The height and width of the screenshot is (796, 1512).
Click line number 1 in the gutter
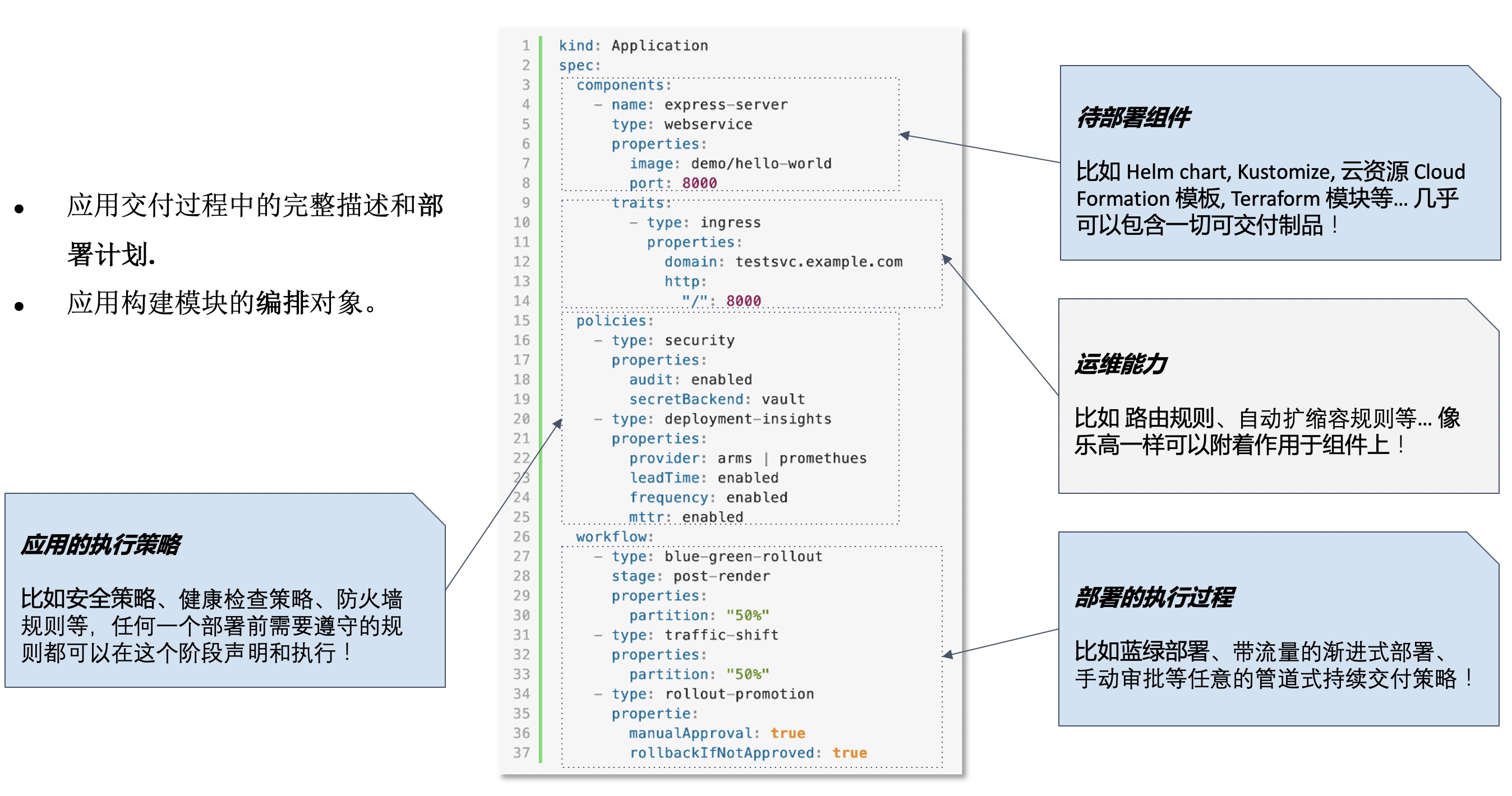click(526, 45)
